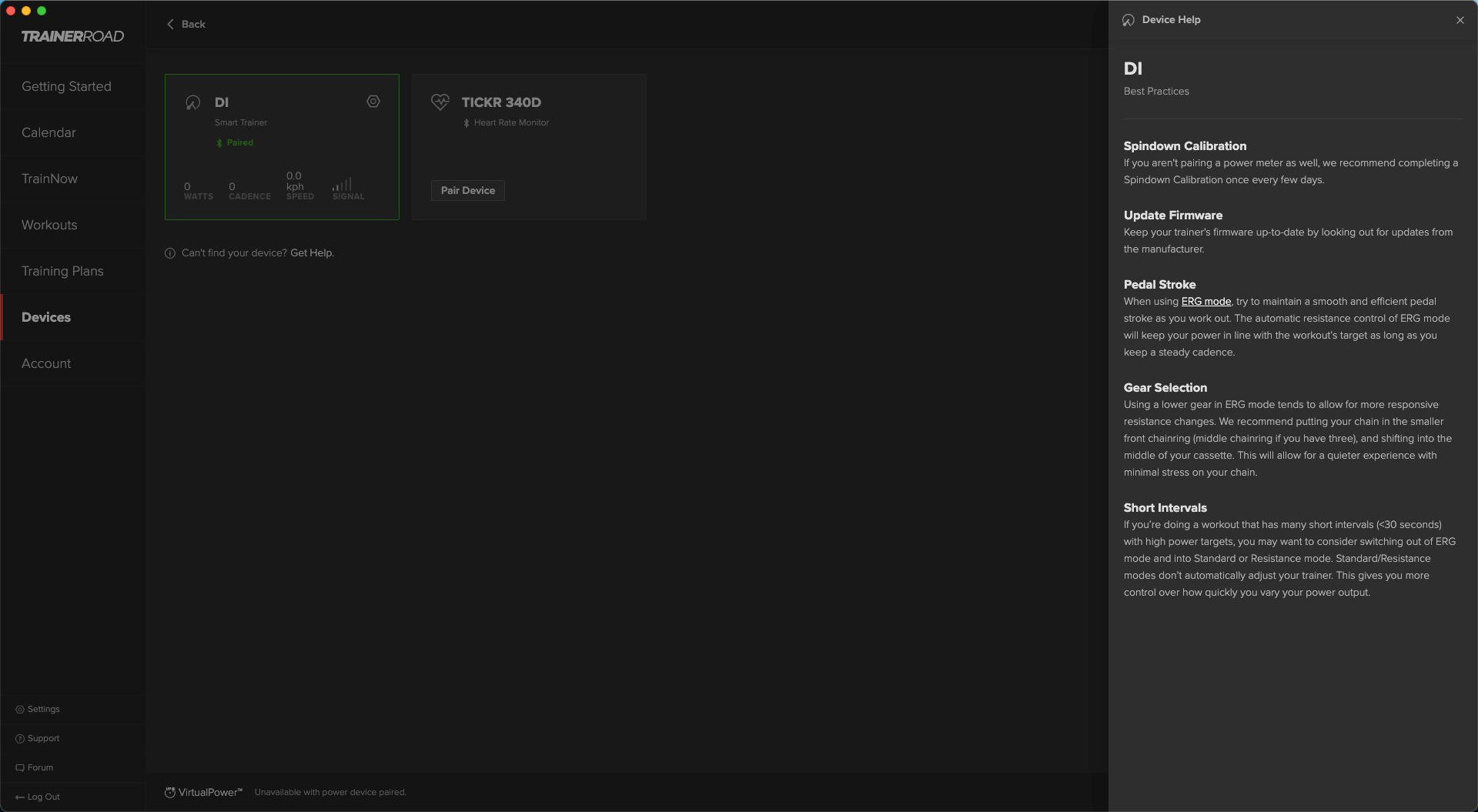Click the Device Help header icon

[1128, 19]
